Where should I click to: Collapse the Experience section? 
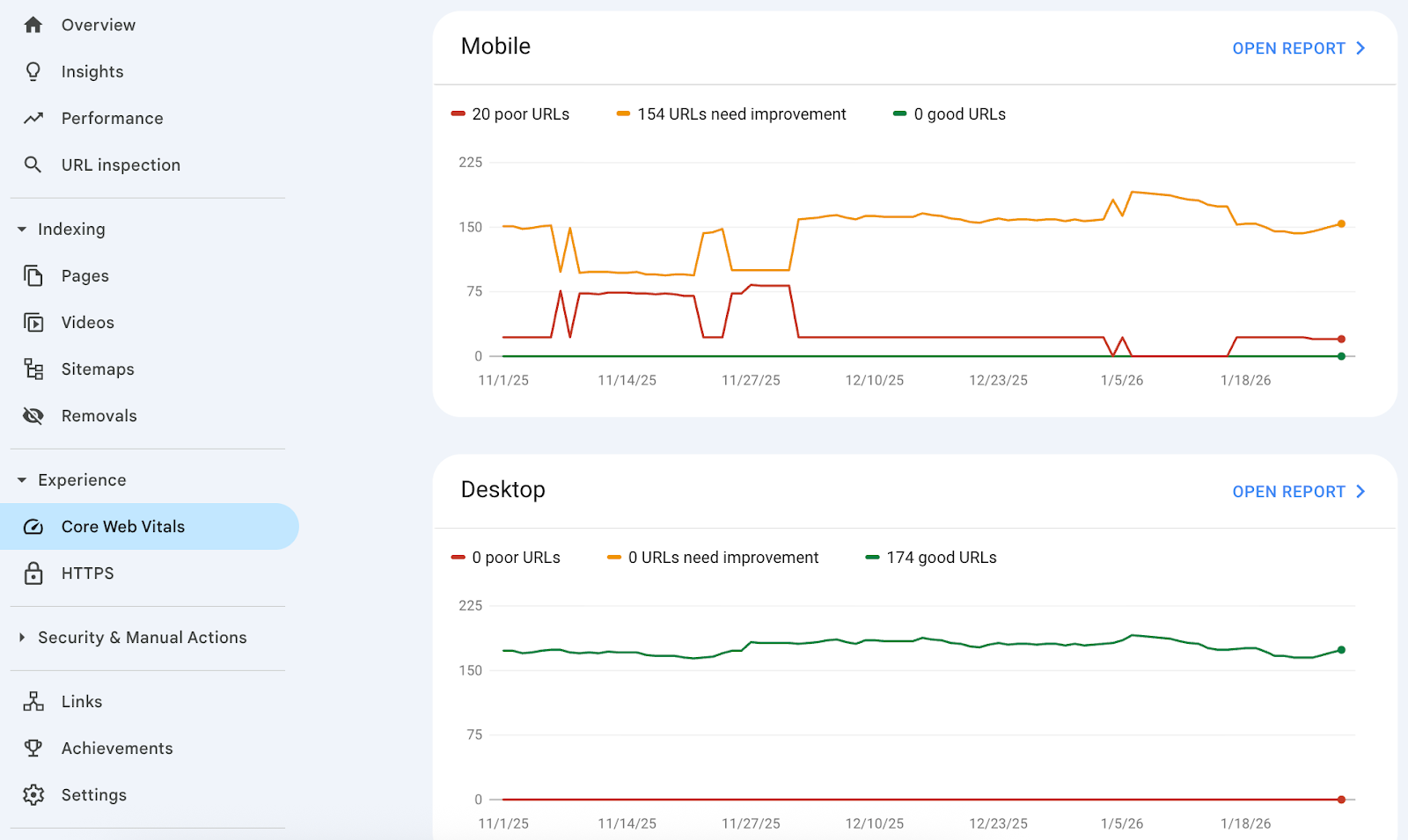tap(21, 479)
